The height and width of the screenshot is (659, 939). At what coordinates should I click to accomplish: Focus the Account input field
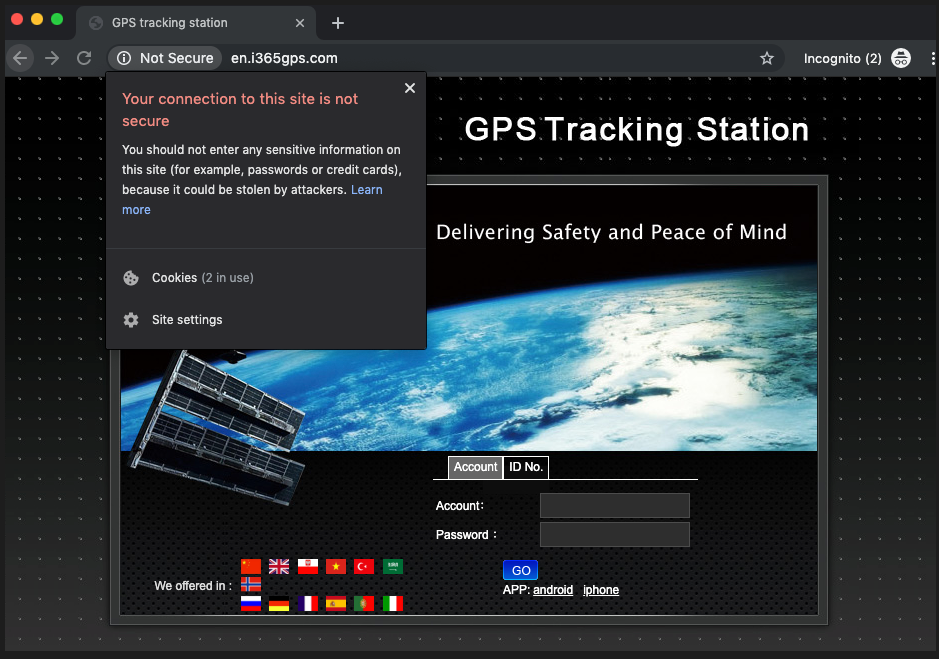pos(614,506)
